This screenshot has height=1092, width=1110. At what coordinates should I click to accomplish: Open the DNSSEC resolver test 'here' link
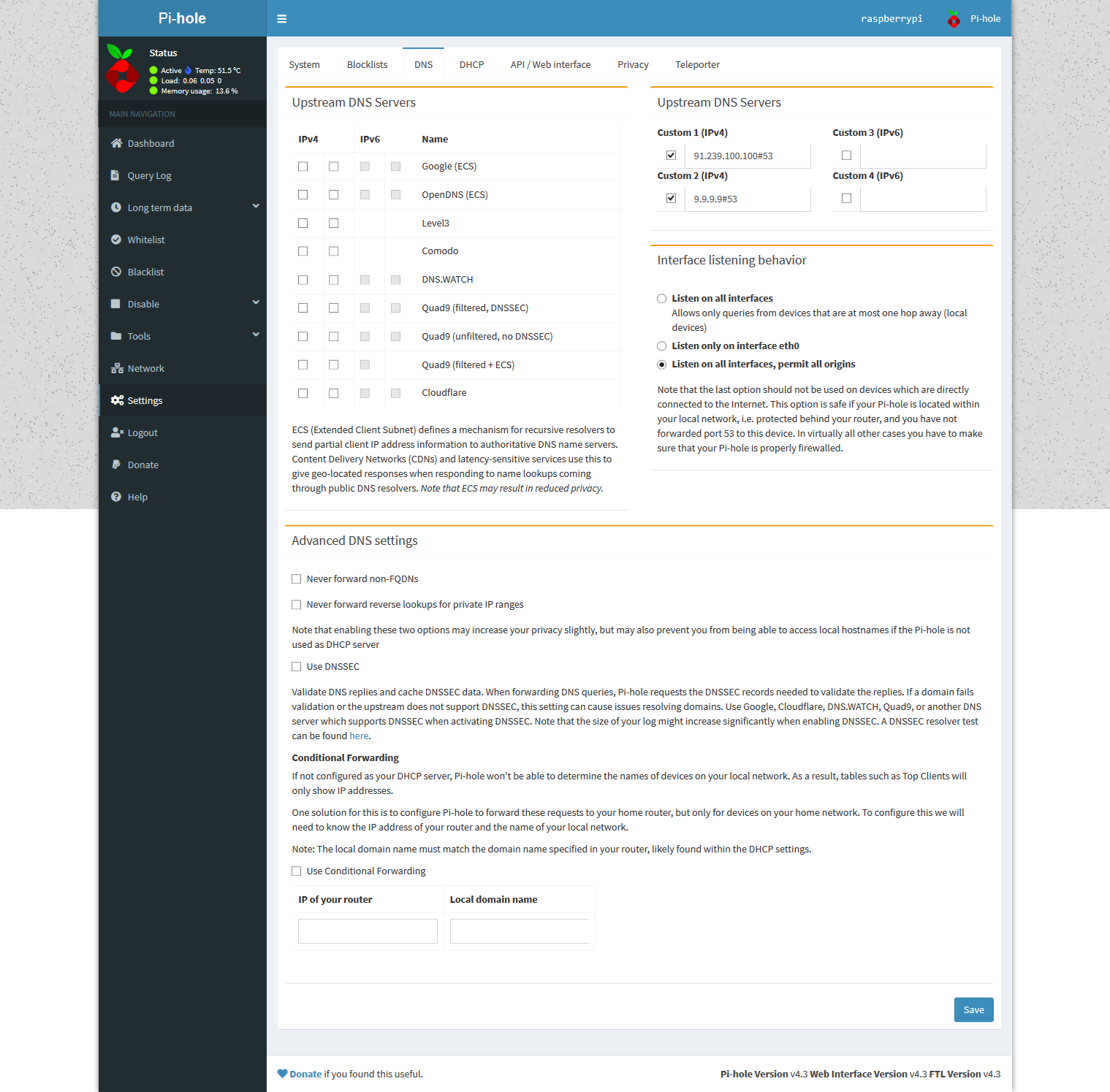(359, 736)
